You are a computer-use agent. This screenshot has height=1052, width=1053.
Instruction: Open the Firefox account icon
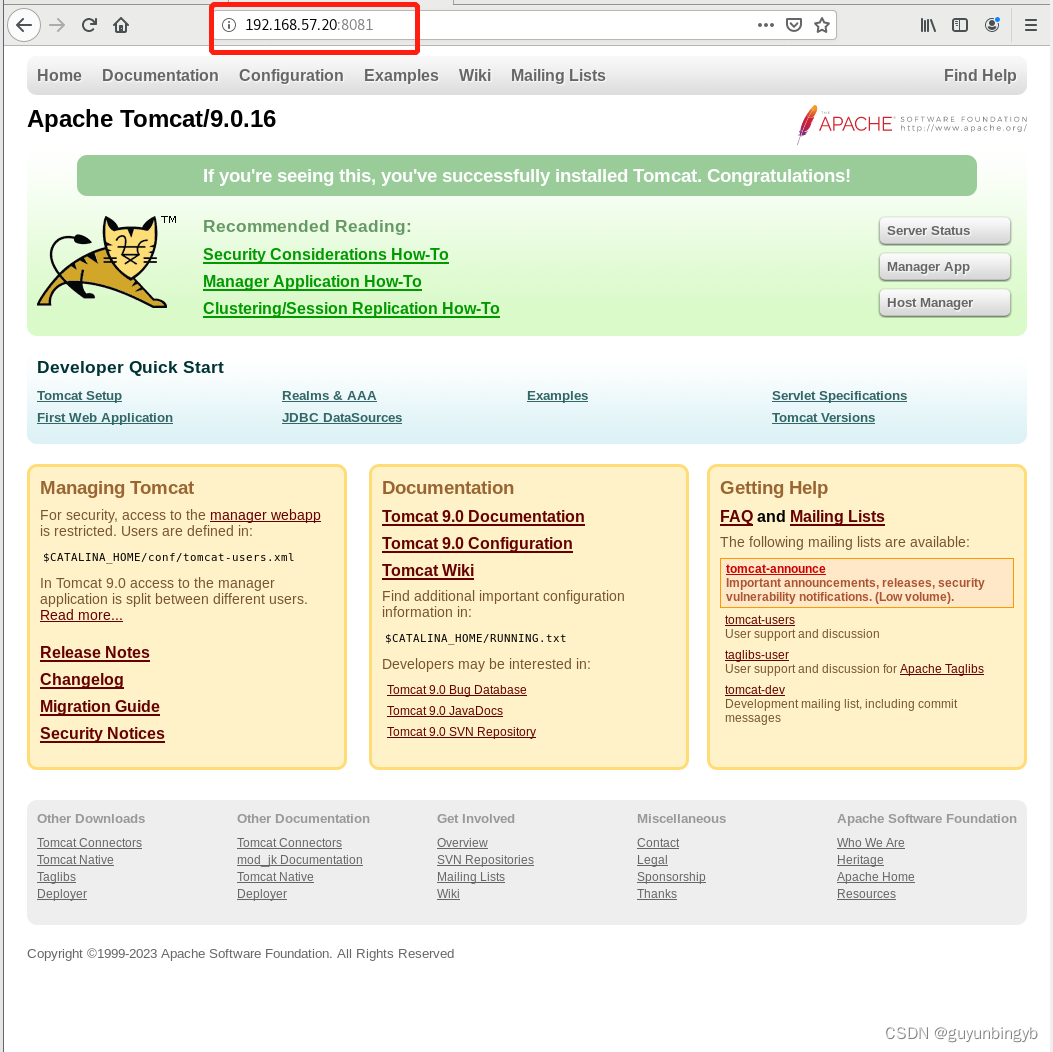coord(992,26)
